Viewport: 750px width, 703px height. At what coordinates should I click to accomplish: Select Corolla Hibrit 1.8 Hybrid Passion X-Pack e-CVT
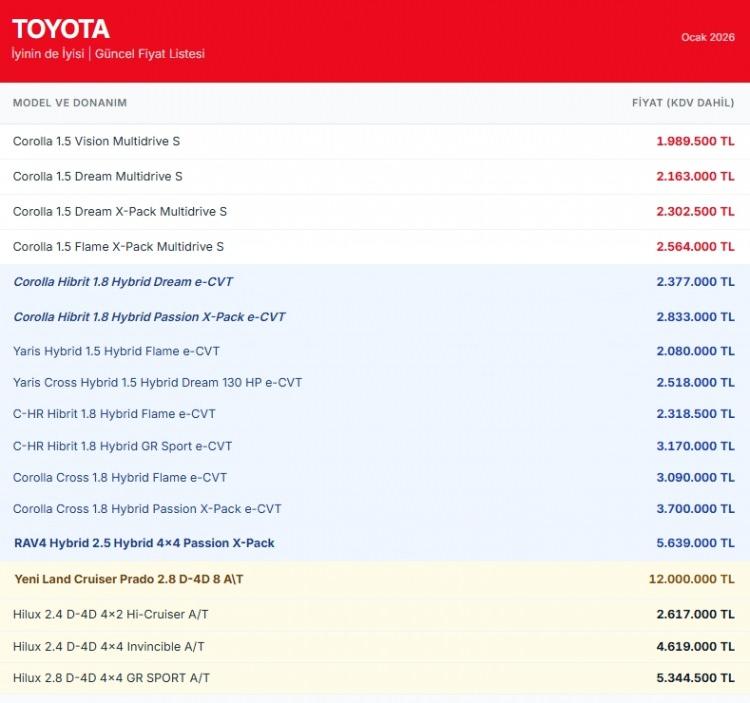click(149, 317)
